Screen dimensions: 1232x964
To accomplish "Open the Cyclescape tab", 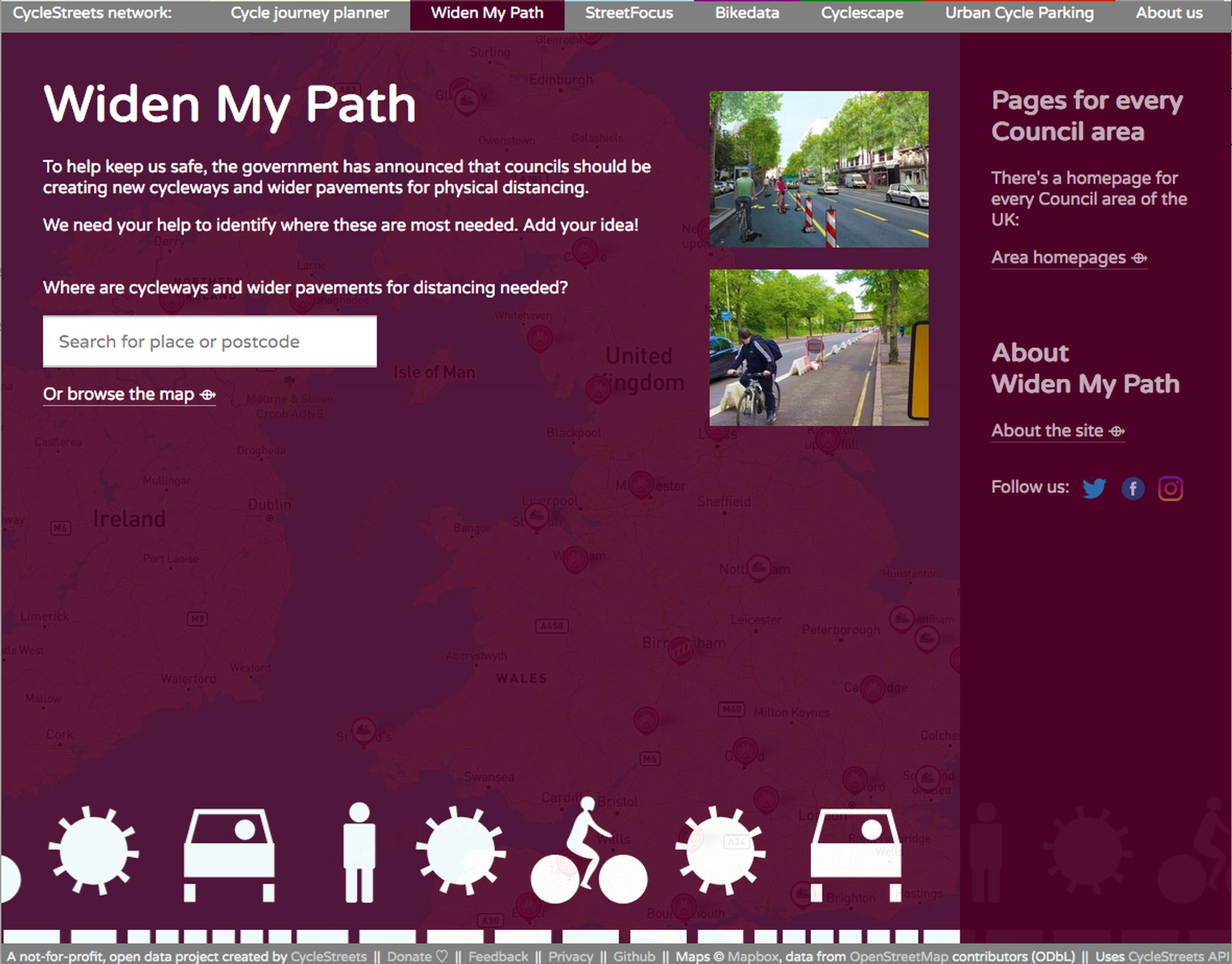I will tap(862, 13).
